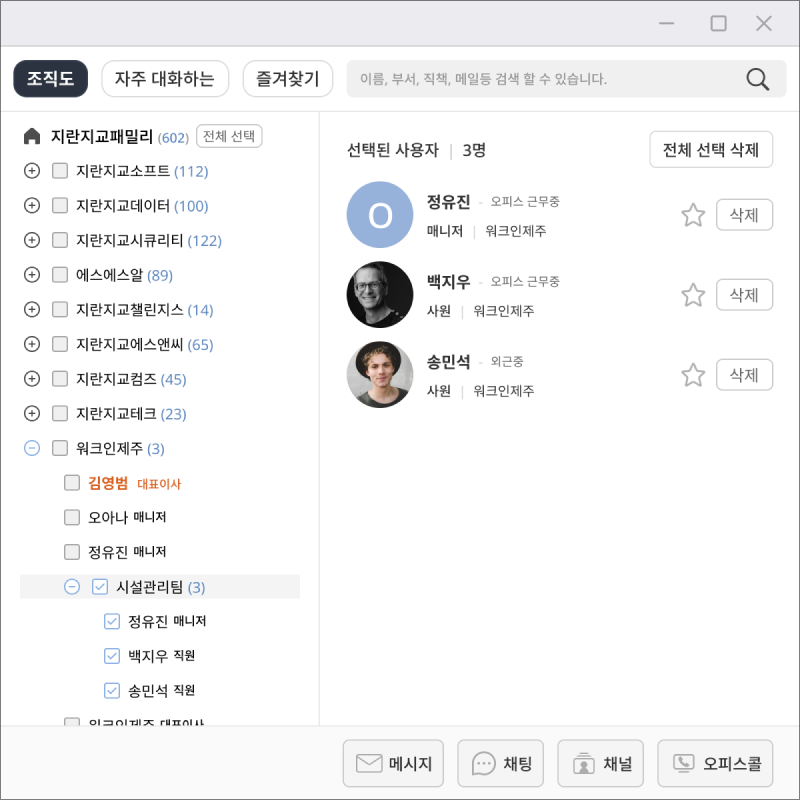Click the home icon beside 지란지교패밀리
The height and width of the screenshot is (800, 800).
point(34,136)
